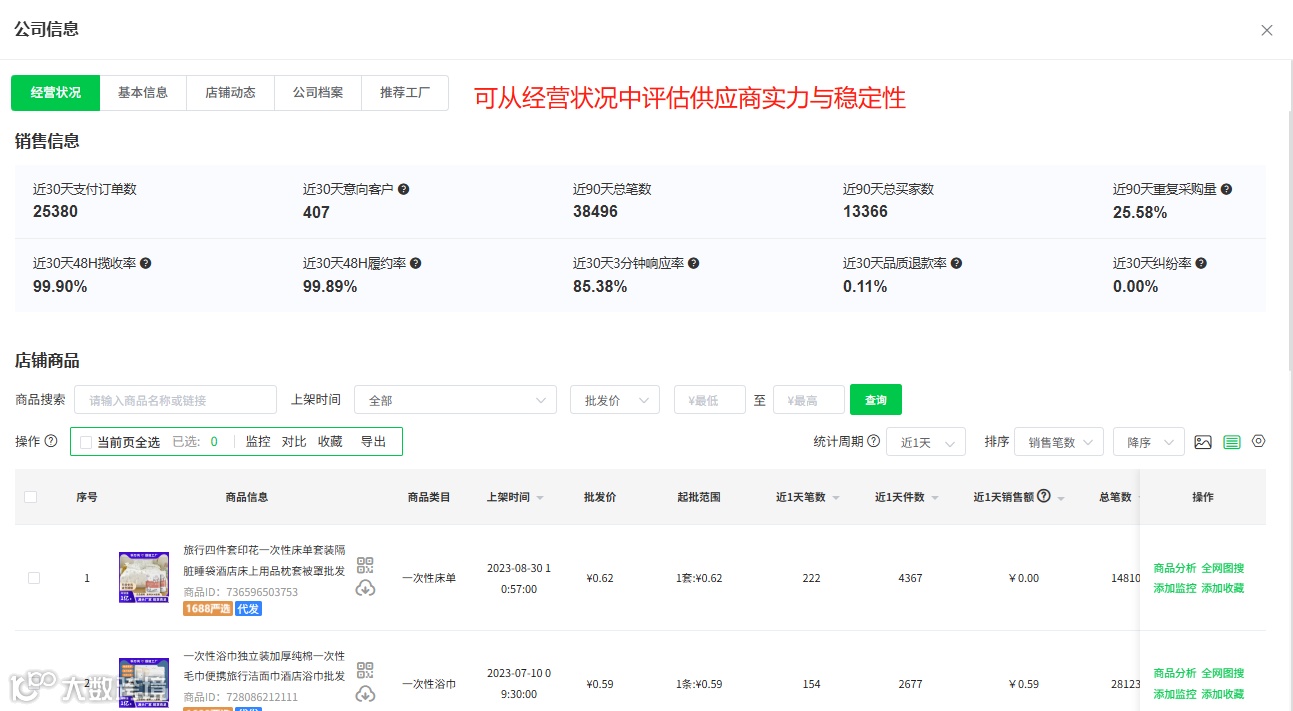The width and height of the screenshot is (1293, 711).
Task: Click help icon beside 近30天纠纷率
Action: (x=1201, y=263)
